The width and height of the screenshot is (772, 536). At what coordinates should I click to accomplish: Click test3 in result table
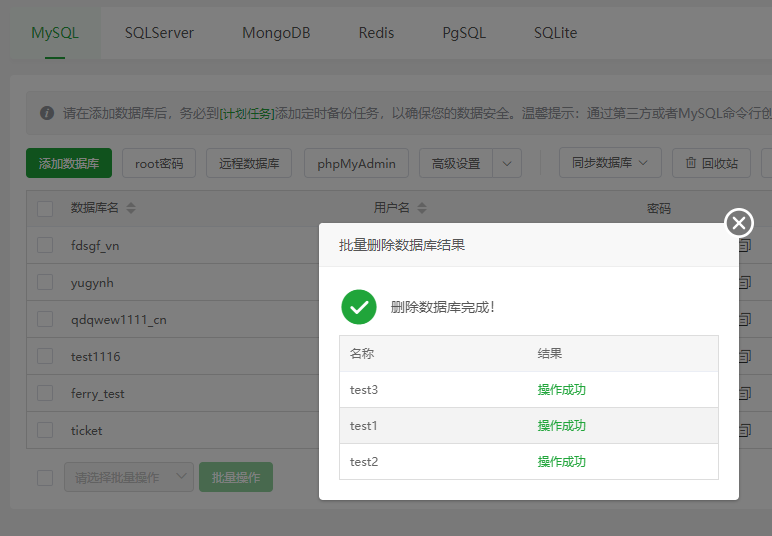(364, 390)
